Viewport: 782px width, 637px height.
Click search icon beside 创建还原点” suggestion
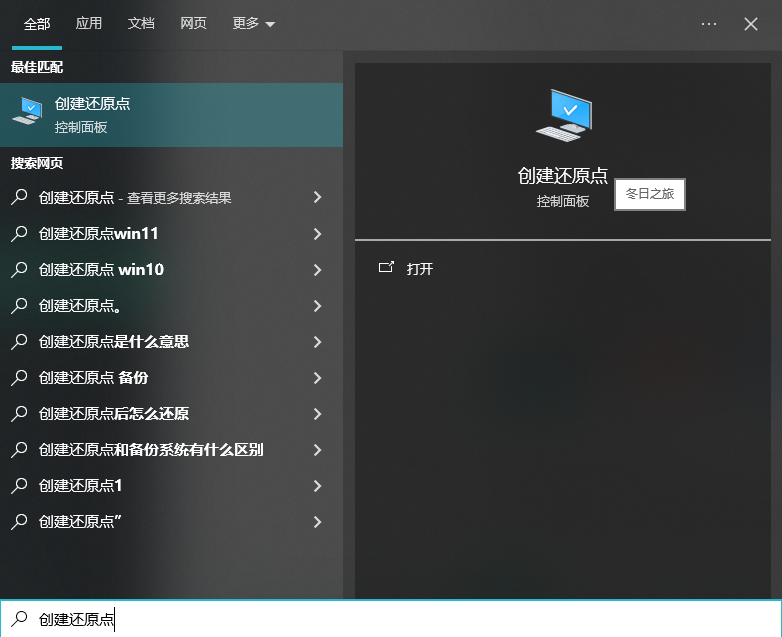point(19,522)
